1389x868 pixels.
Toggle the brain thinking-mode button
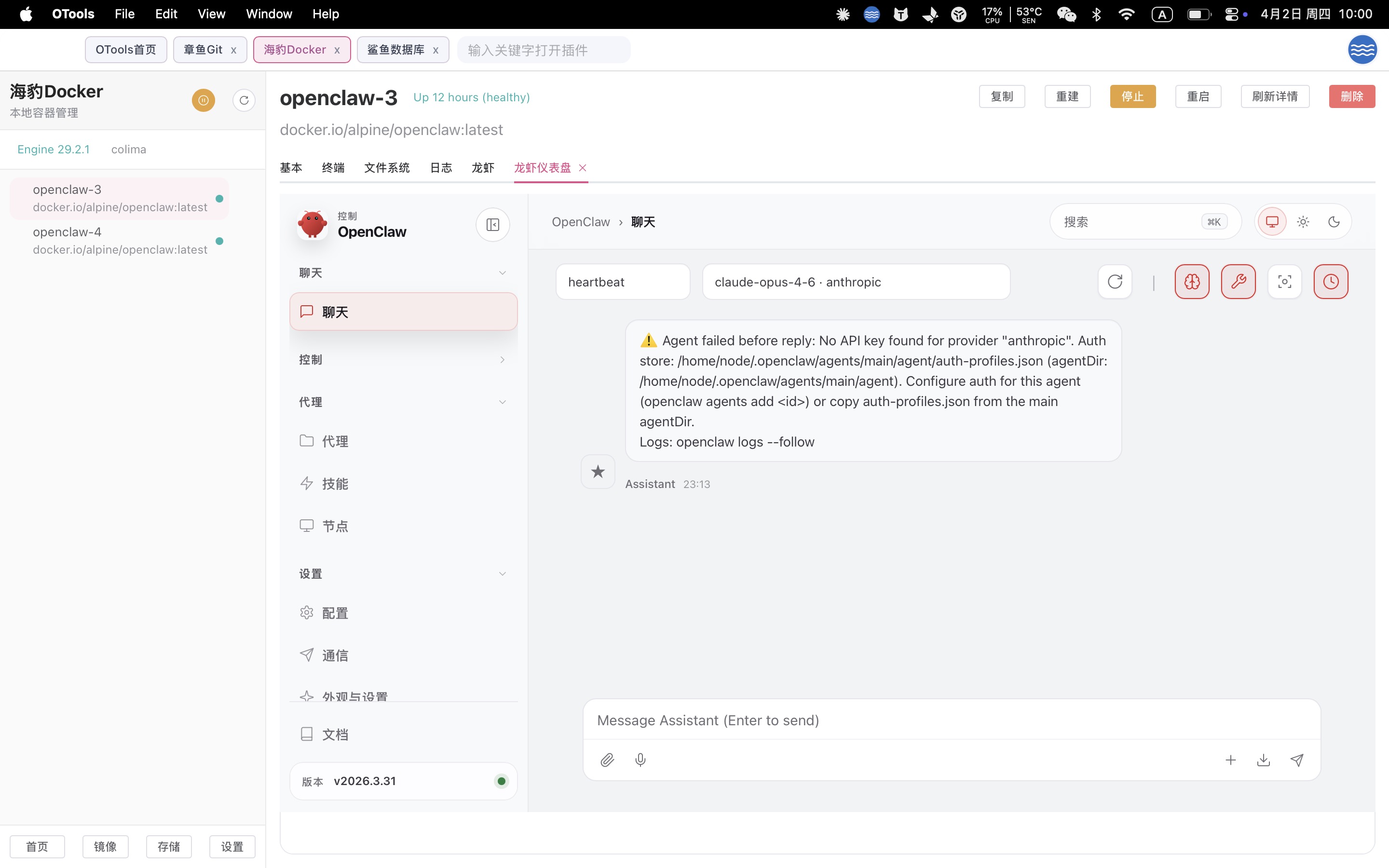coord(1192,282)
